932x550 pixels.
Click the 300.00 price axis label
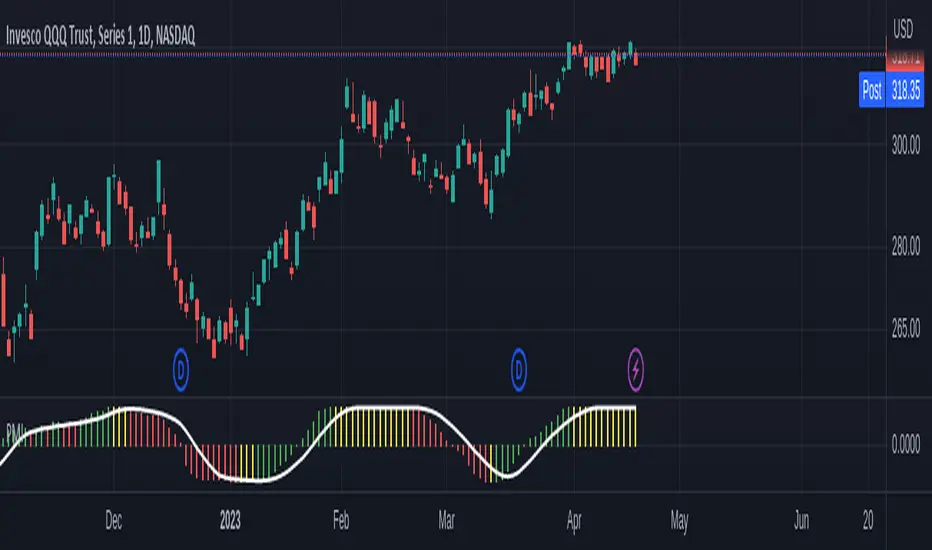(x=906, y=144)
